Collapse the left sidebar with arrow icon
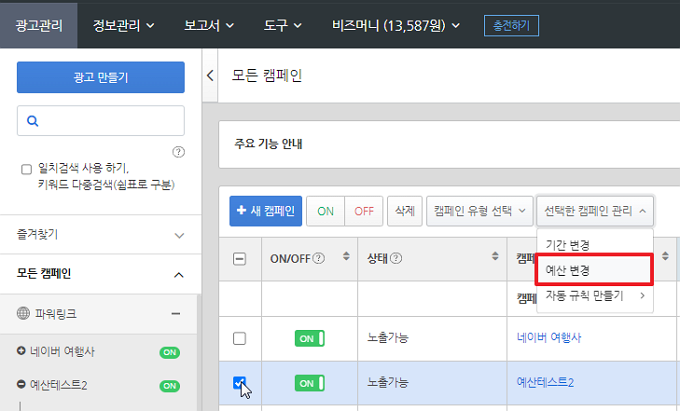 (x=210, y=75)
